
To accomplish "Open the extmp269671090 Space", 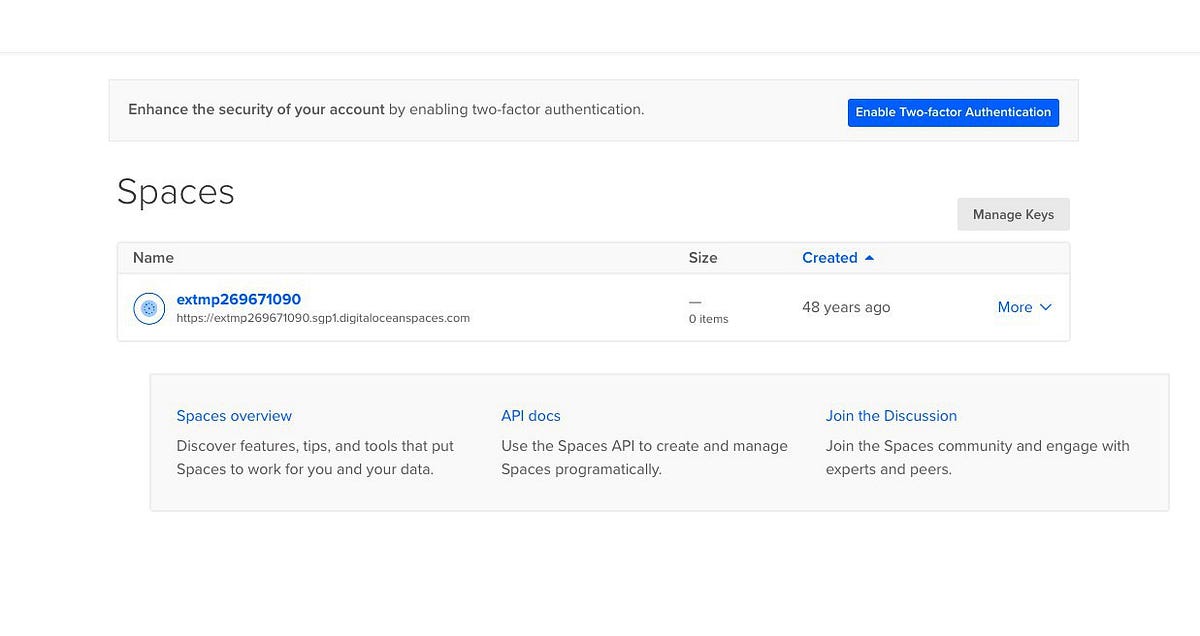I will click(238, 299).
